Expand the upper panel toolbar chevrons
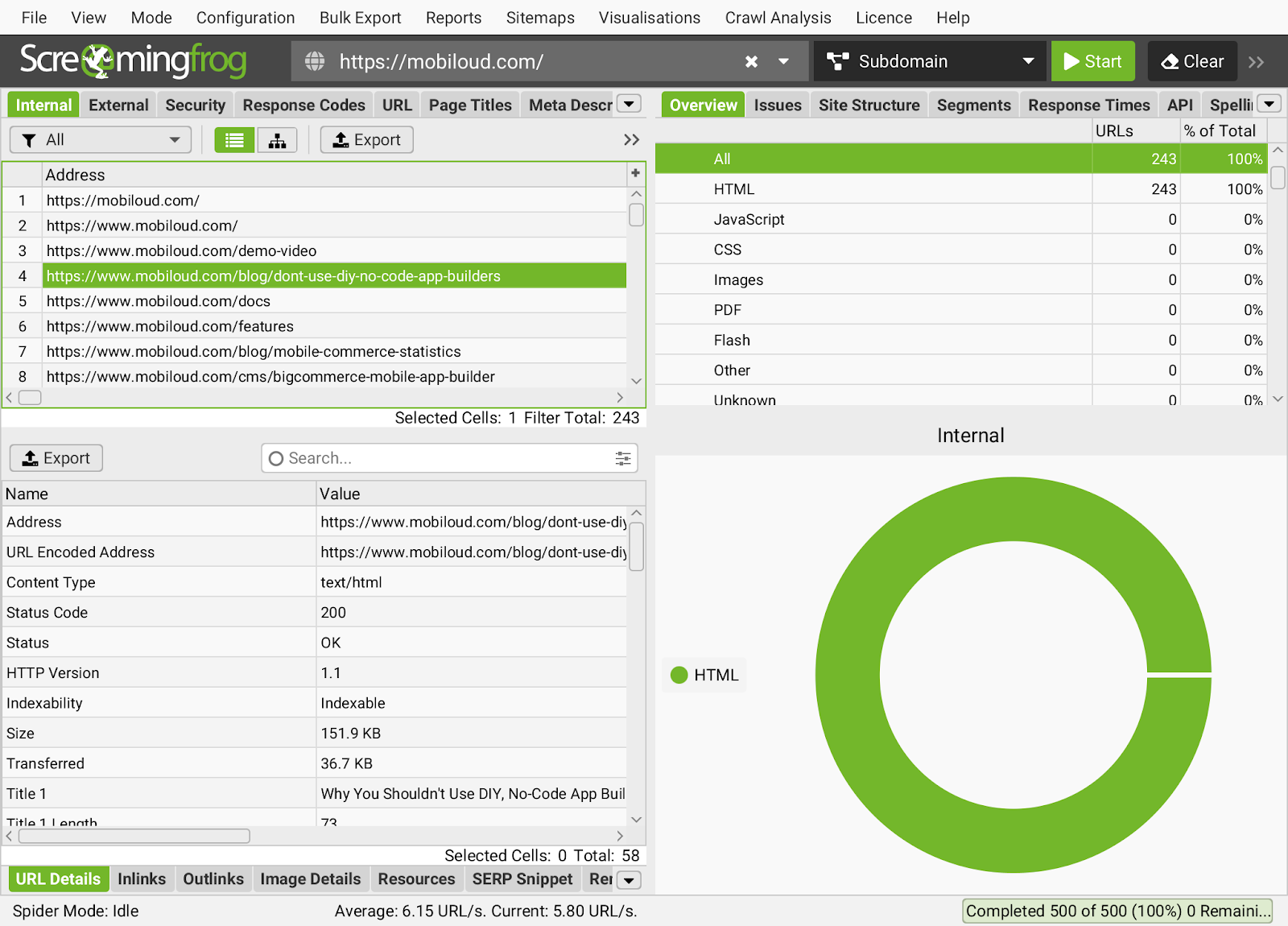 [632, 140]
